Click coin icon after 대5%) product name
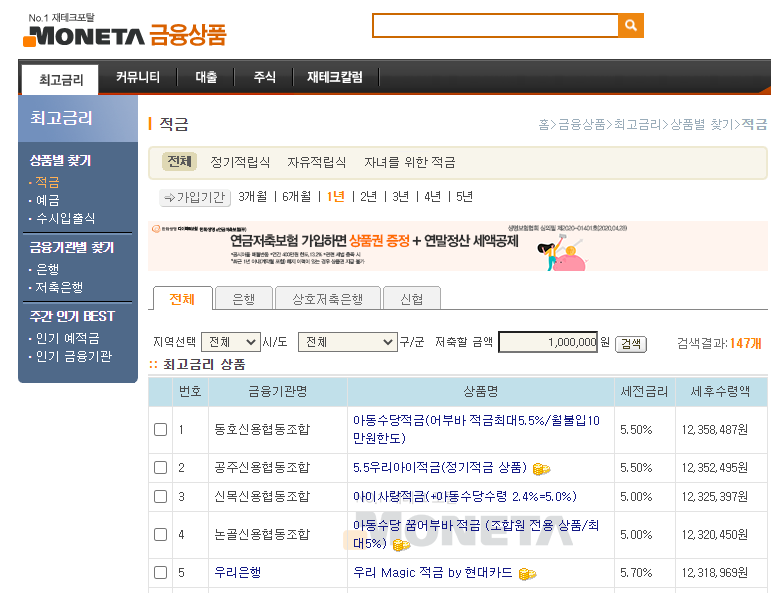 pyautogui.click(x=401, y=545)
